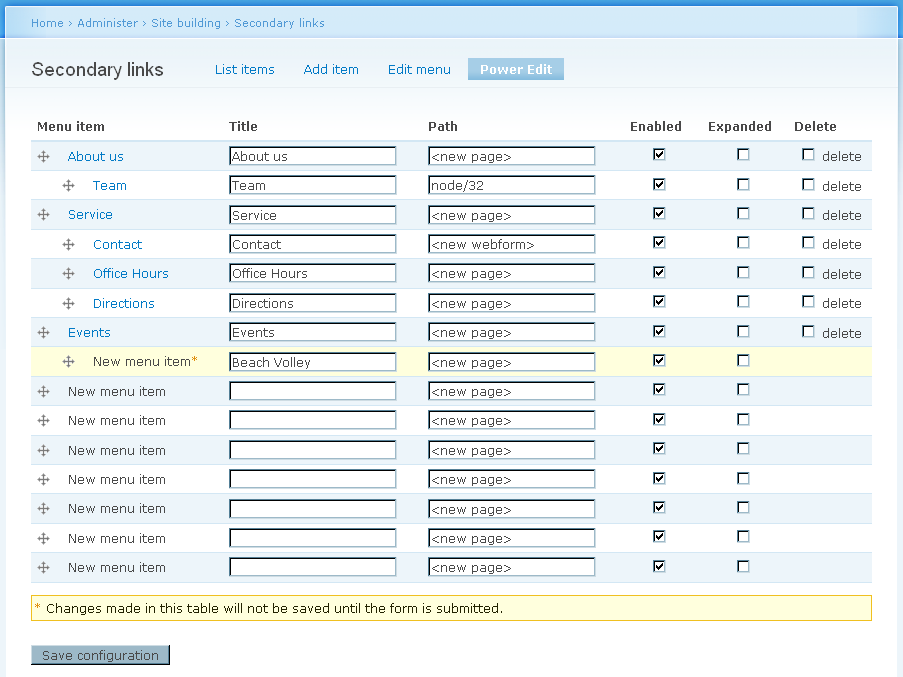Click the Beach Volley title field
The height and width of the screenshot is (677, 903).
[x=313, y=362]
